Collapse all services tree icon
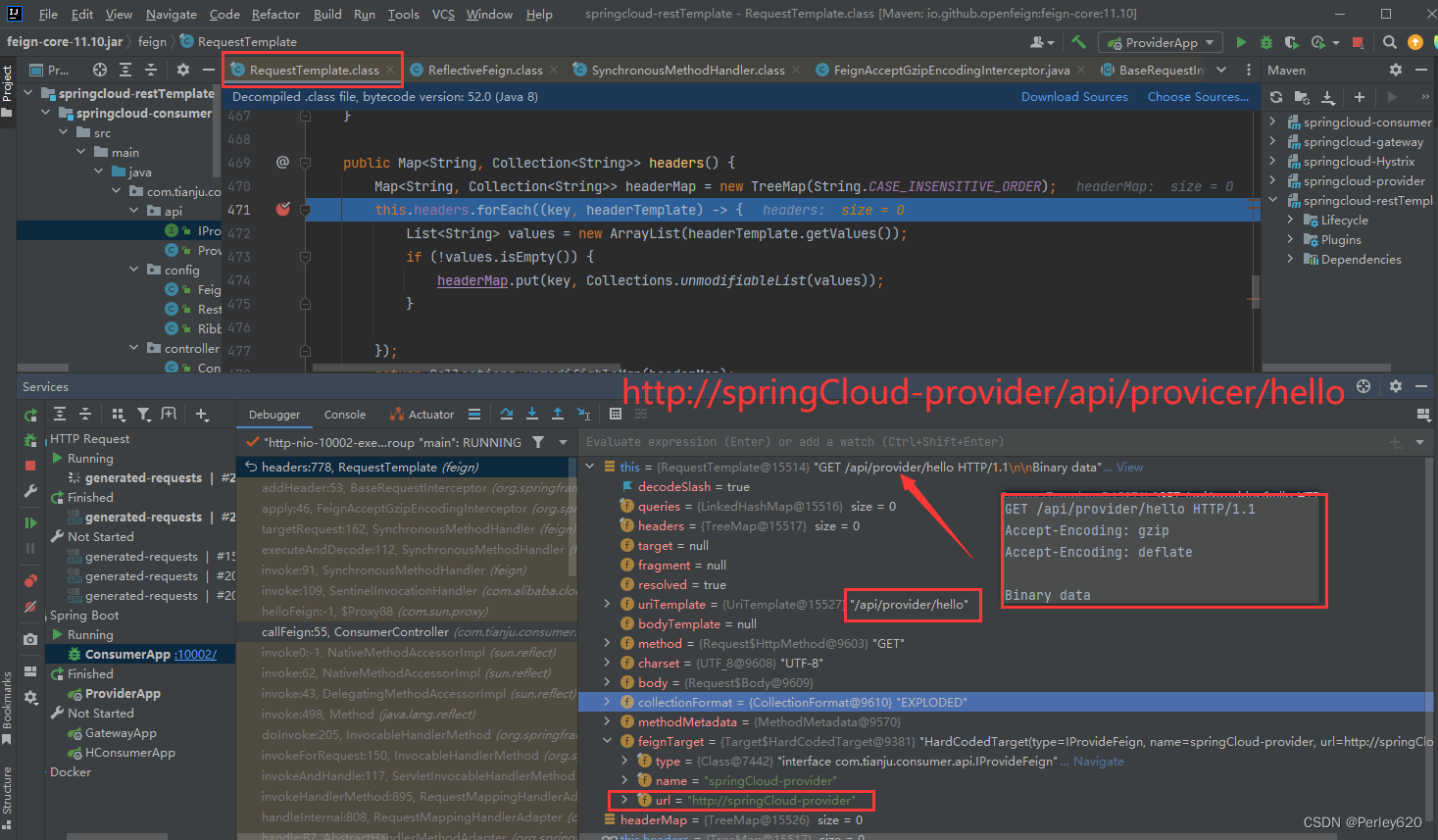Viewport: 1438px width, 840px height. point(85,415)
